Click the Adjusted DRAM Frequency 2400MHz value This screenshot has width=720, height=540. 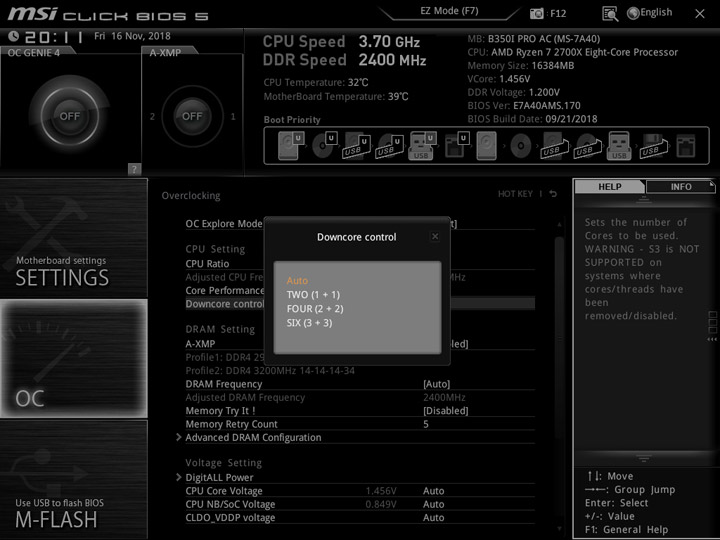[444, 397]
